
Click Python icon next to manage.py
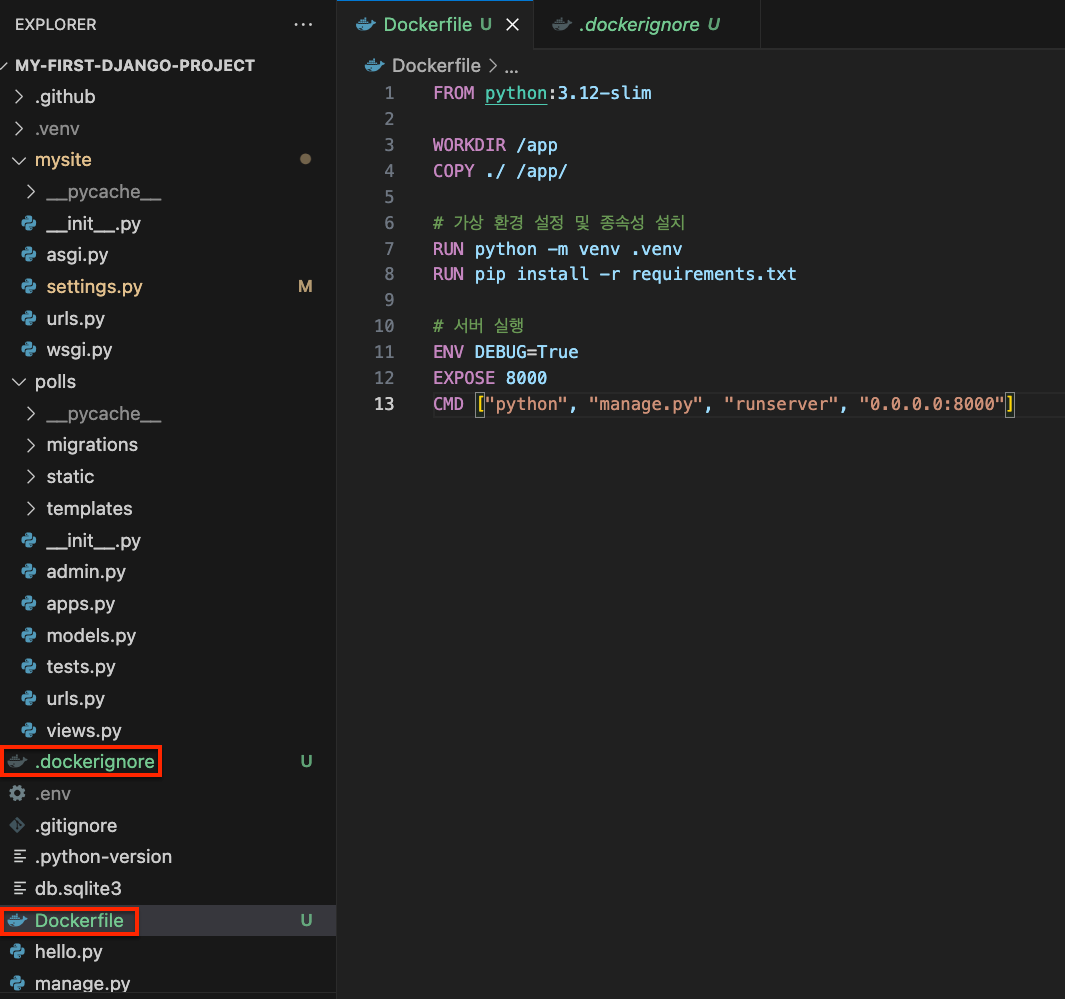18,983
